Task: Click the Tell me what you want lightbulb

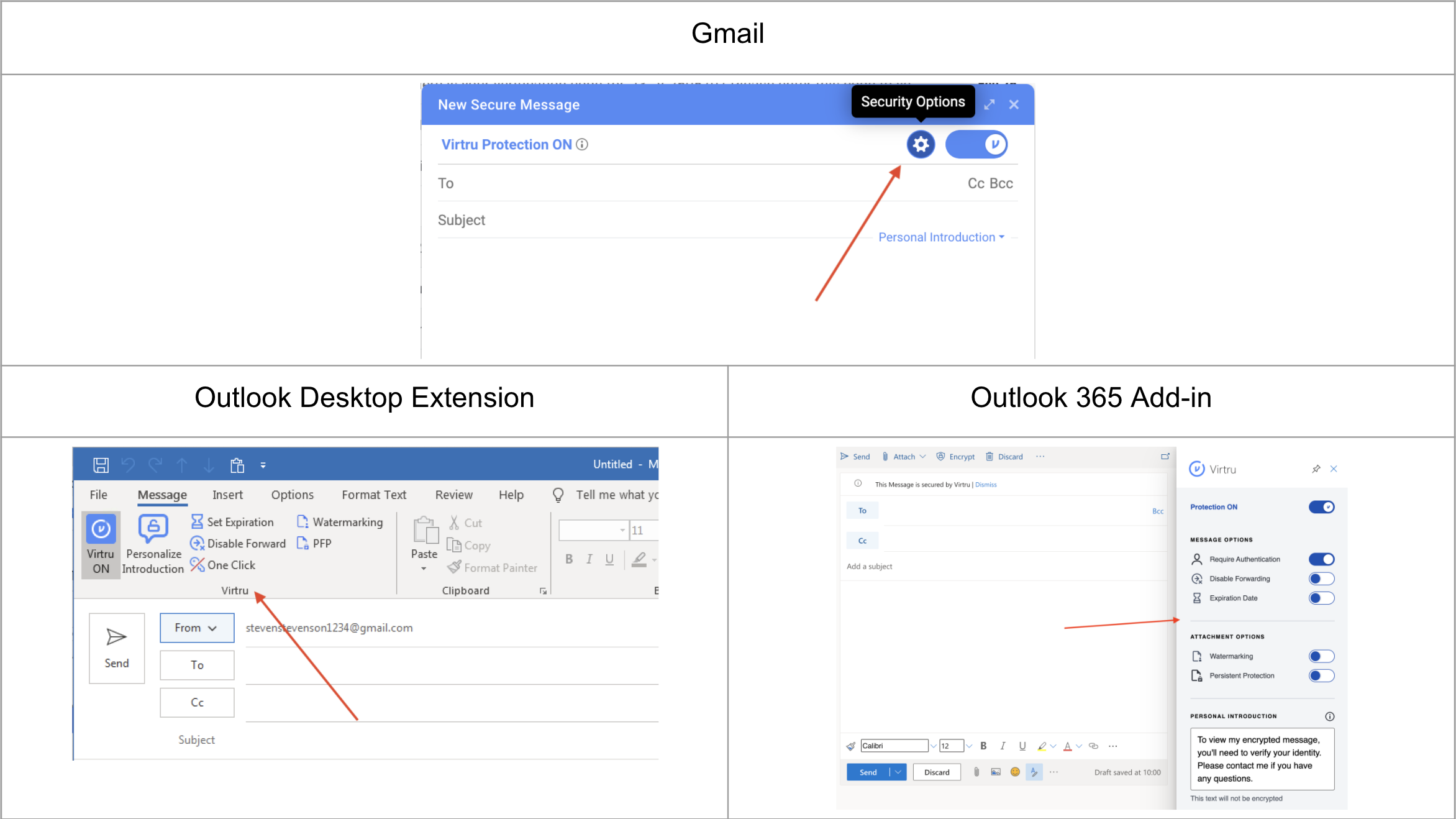Action: [x=558, y=495]
